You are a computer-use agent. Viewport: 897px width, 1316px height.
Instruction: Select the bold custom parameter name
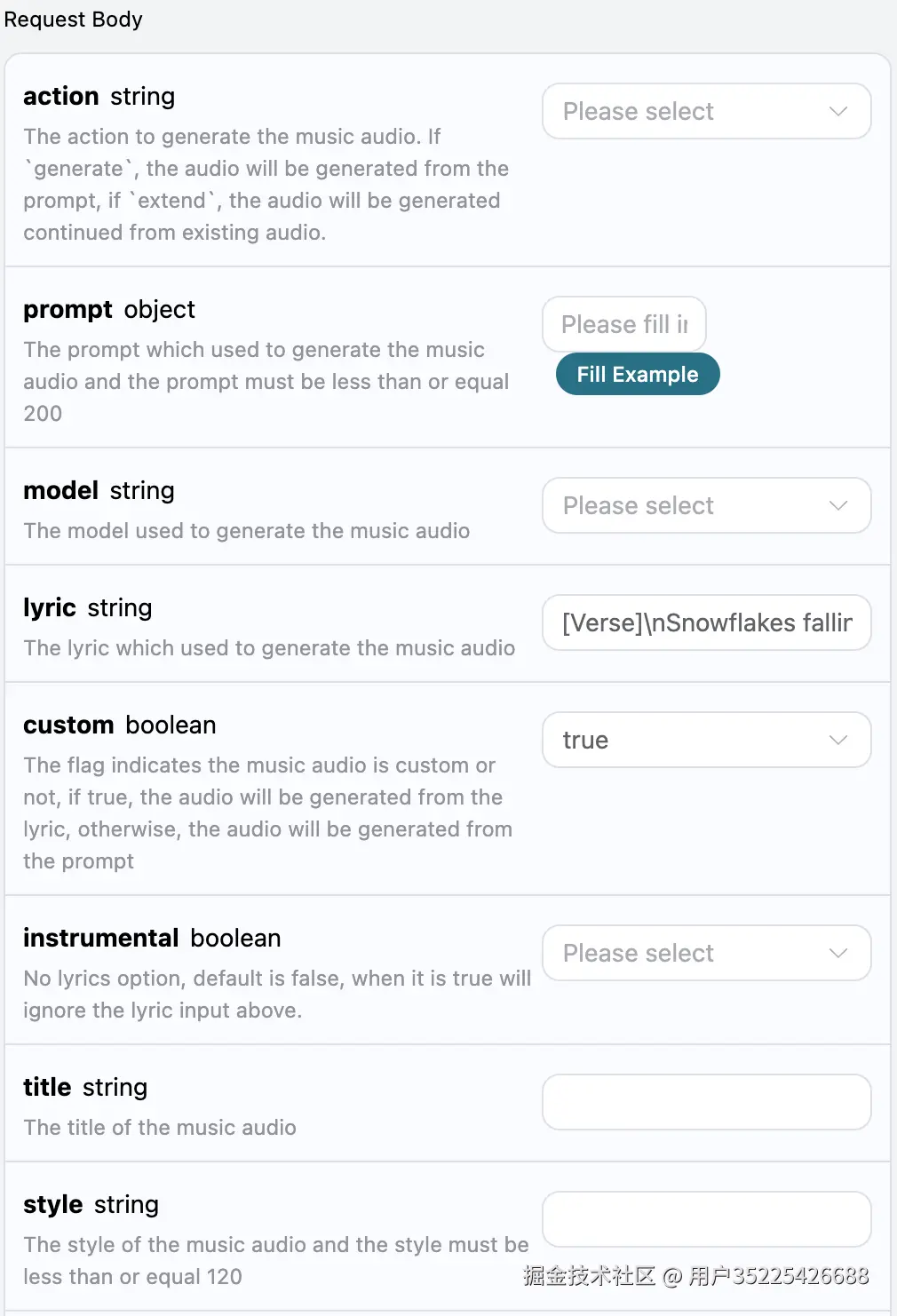click(x=68, y=725)
